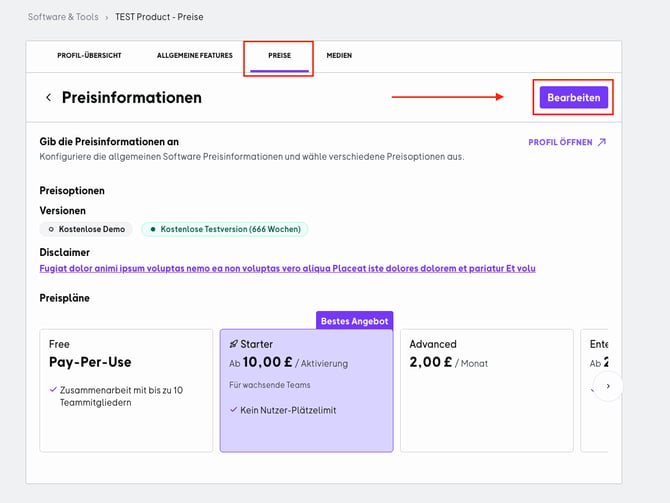Click the breadcrumb separator chevron
The width and height of the screenshot is (670, 503).
(x=106, y=18)
